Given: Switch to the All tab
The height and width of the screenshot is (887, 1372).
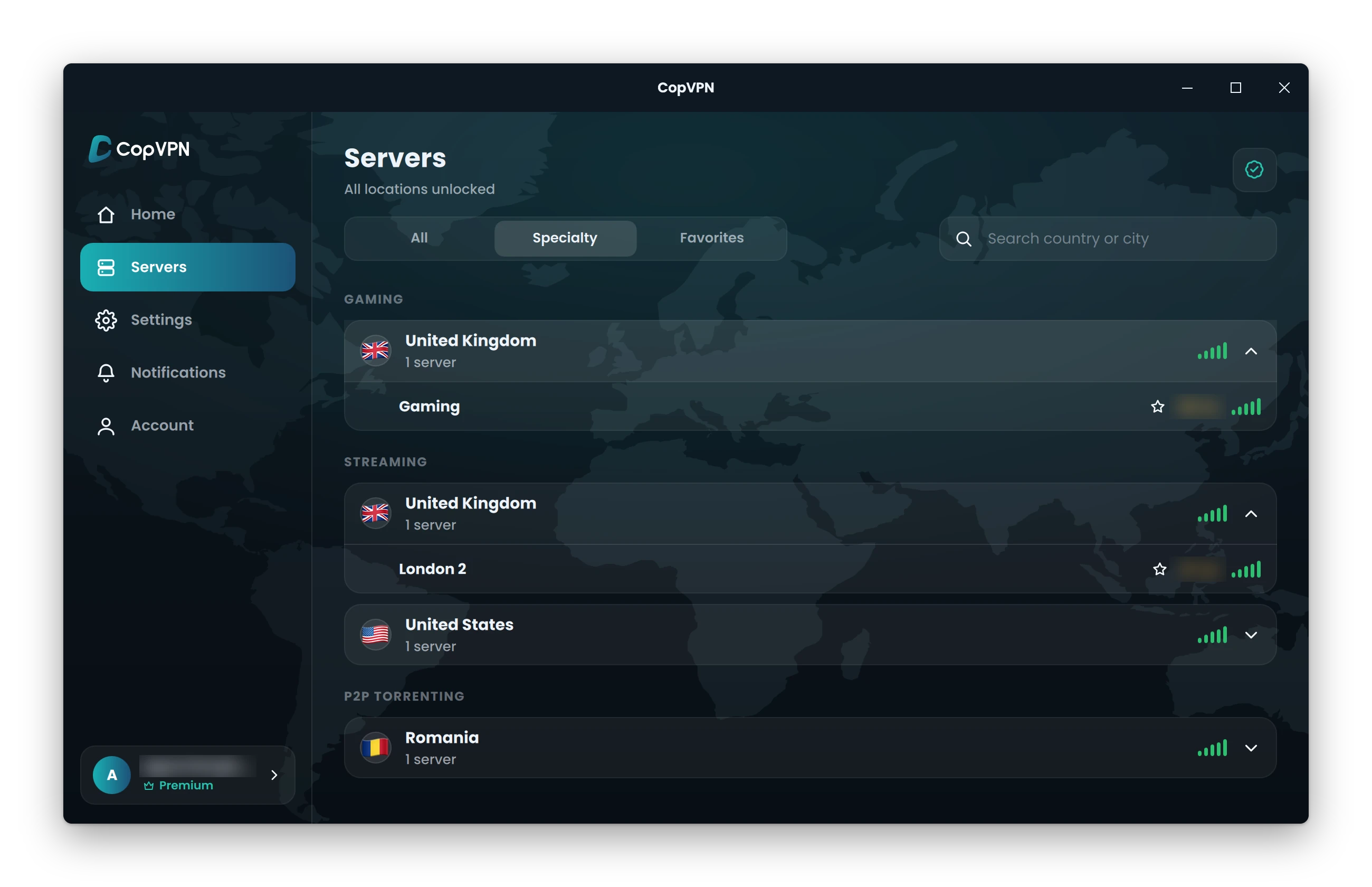Looking at the screenshot, I should (419, 238).
